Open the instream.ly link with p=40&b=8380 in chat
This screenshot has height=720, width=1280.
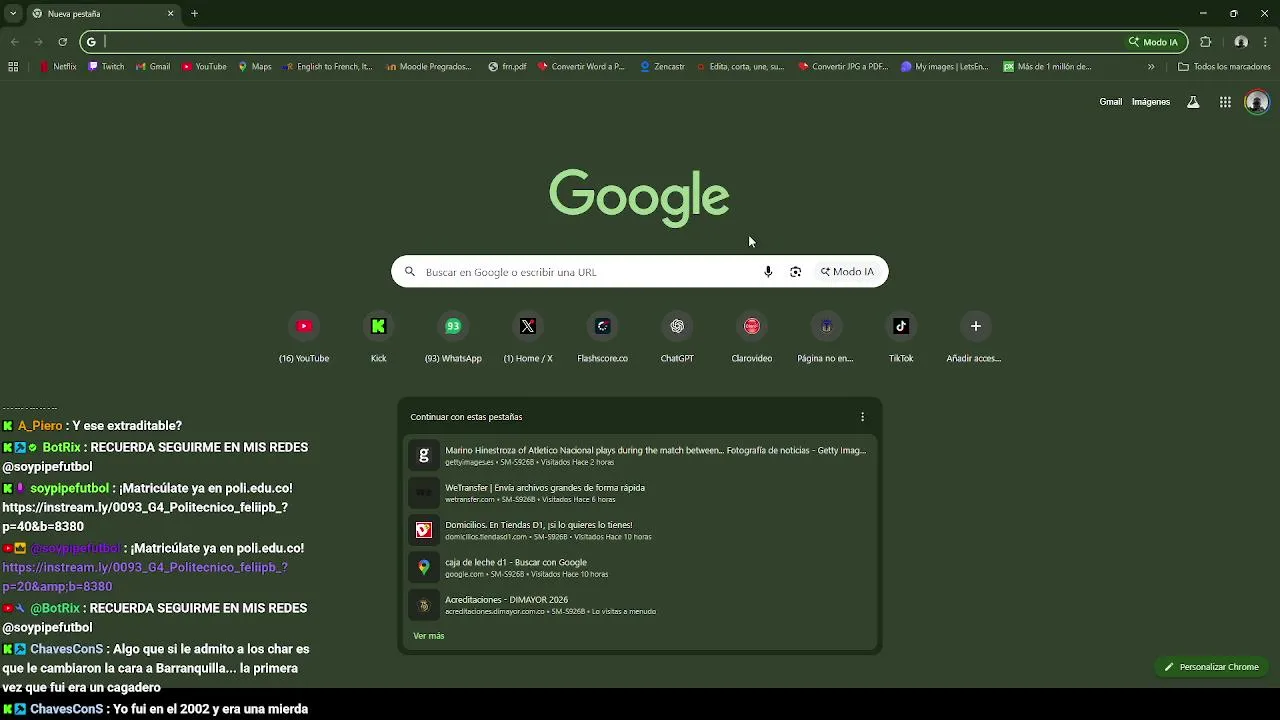pyautogui.click(x=145, y=517)
